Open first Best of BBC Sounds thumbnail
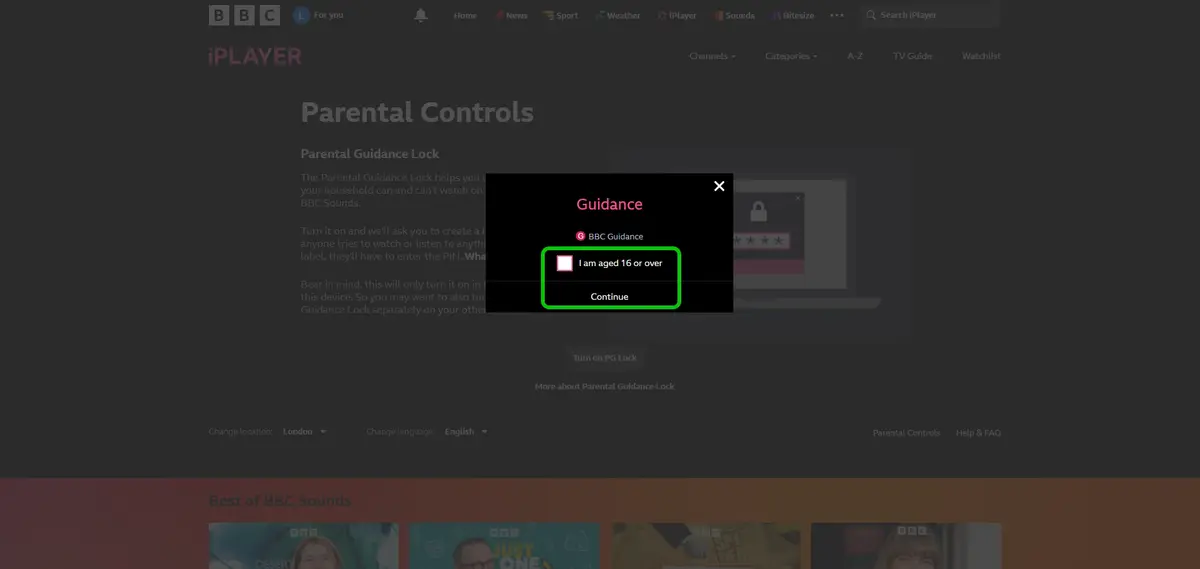The image size is (1200, 569). click(304, 546)
